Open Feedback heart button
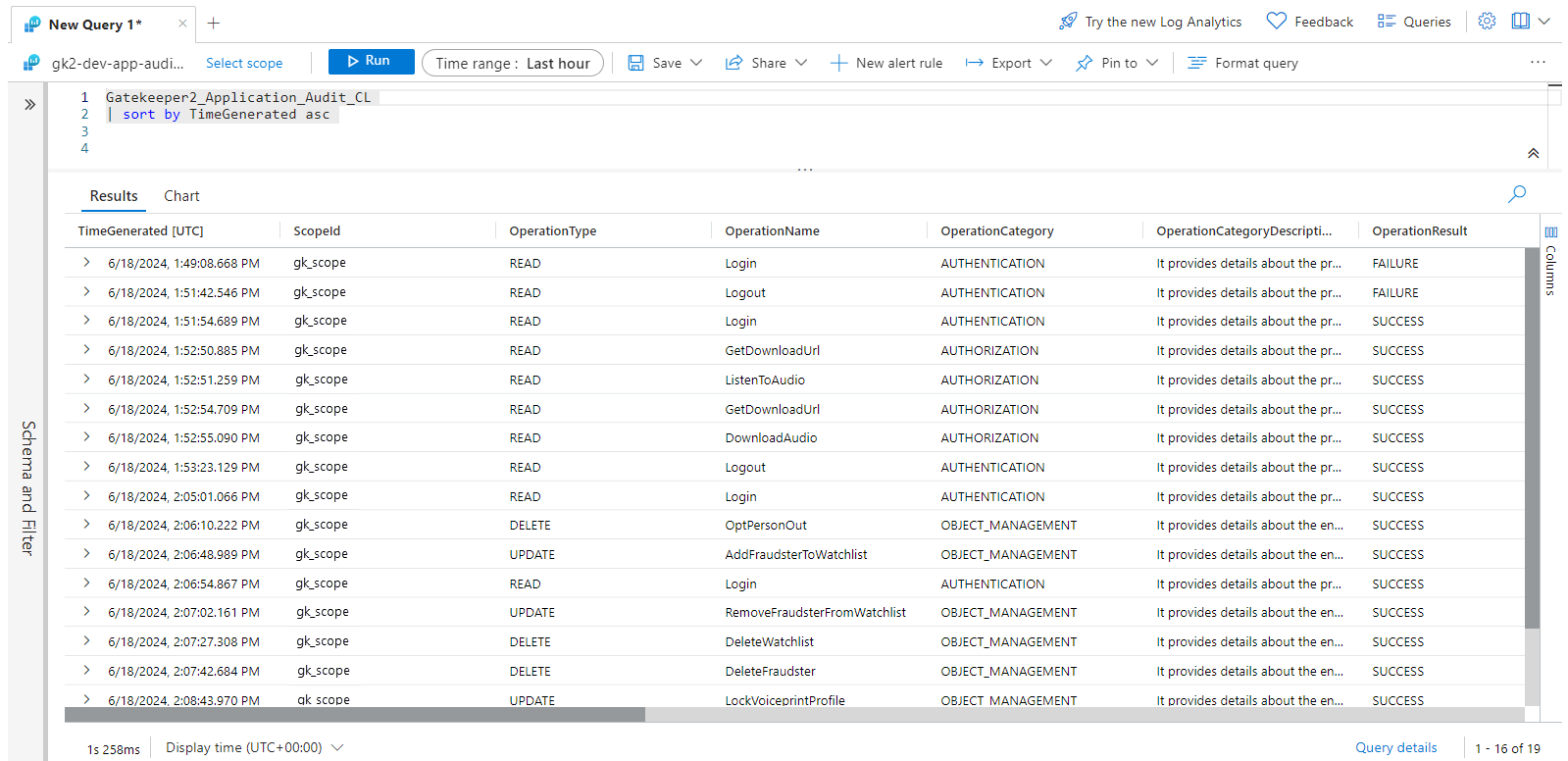 point(1309,22)
